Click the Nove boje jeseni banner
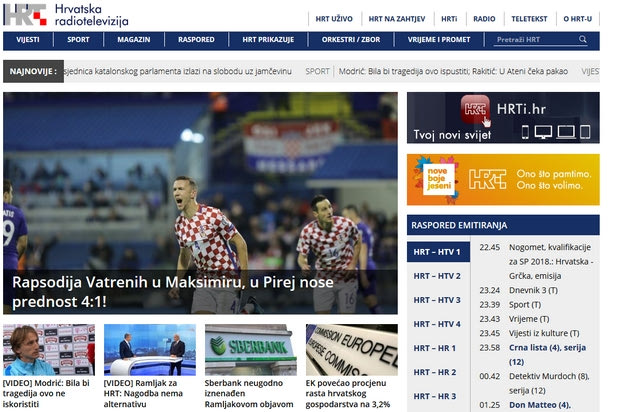 502,179
